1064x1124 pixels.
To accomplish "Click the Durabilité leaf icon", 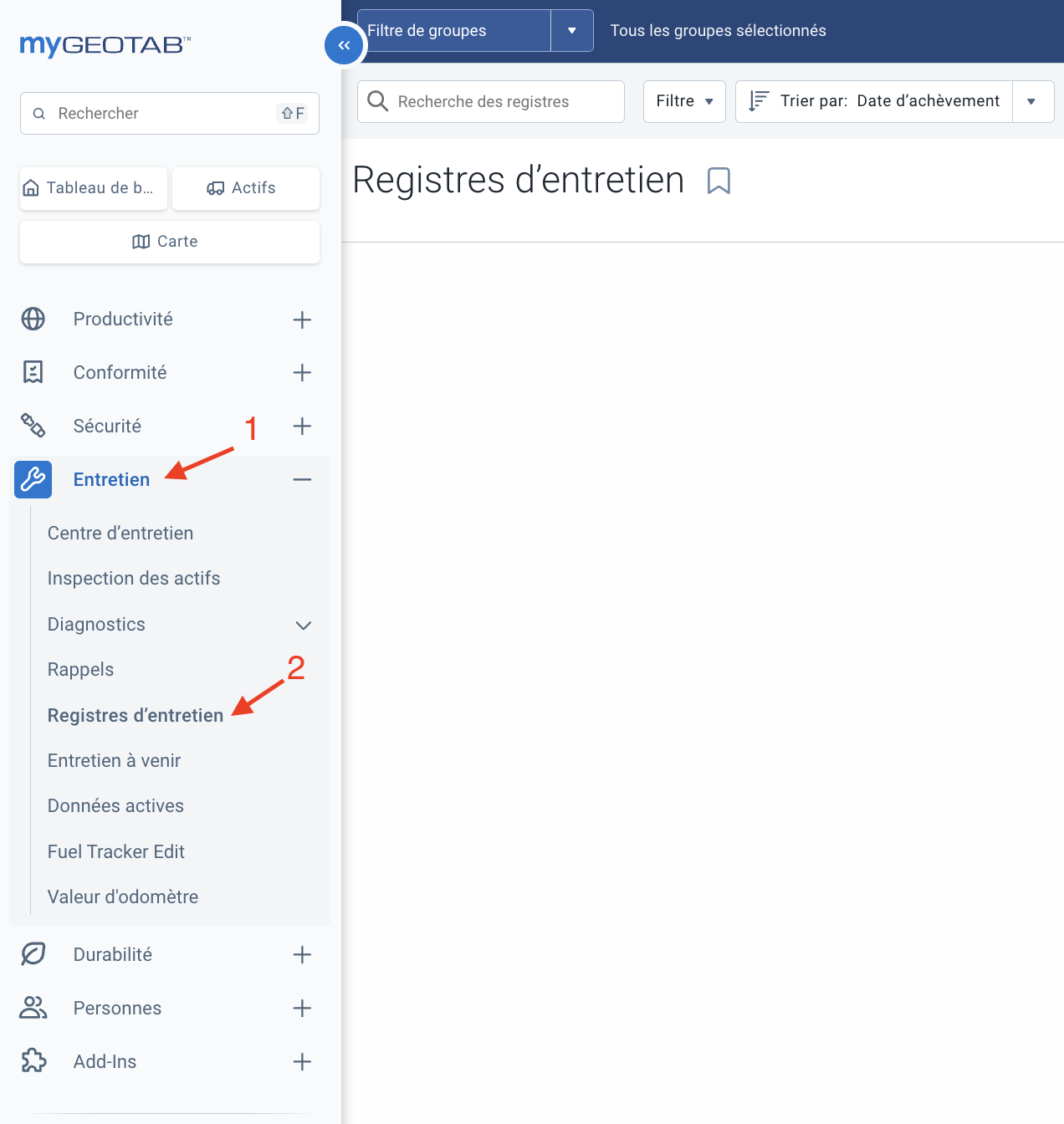I will pos(33,954).
